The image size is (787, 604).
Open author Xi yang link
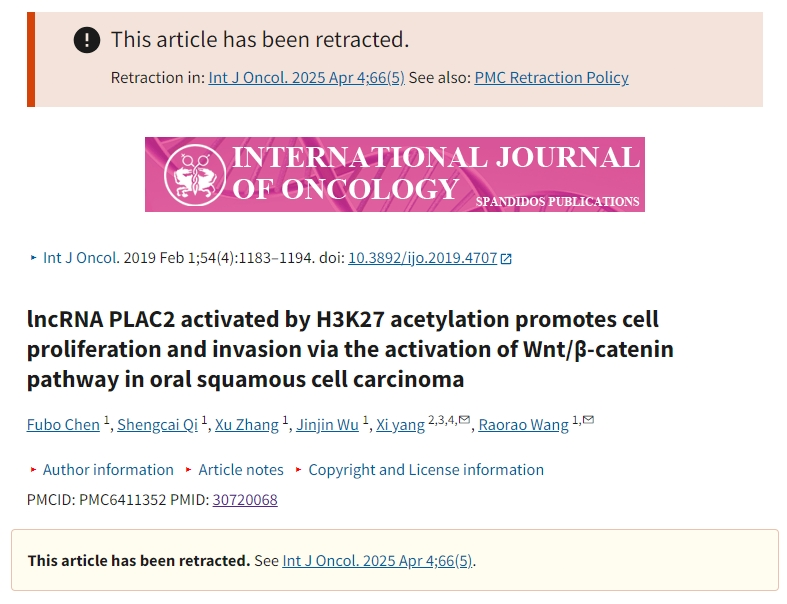401,425
